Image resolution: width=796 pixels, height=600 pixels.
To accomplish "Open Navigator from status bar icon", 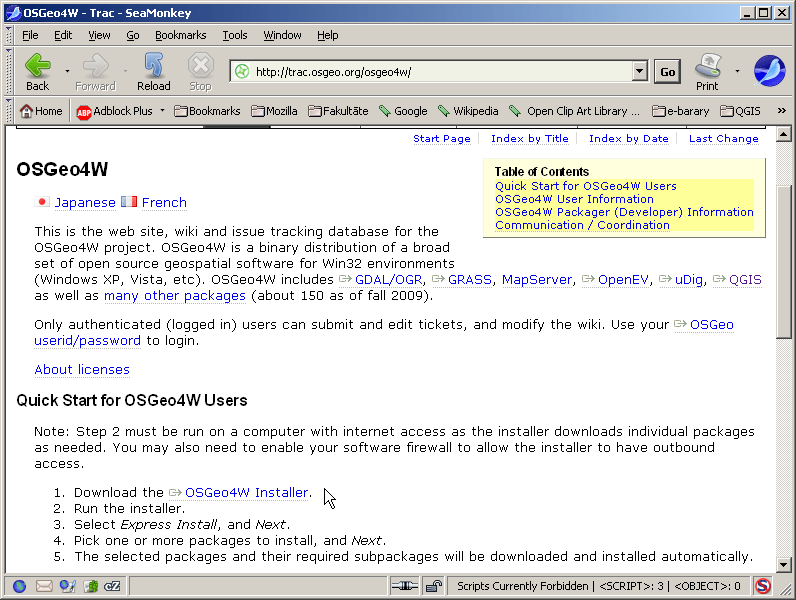I will click(x=19, y=586).
